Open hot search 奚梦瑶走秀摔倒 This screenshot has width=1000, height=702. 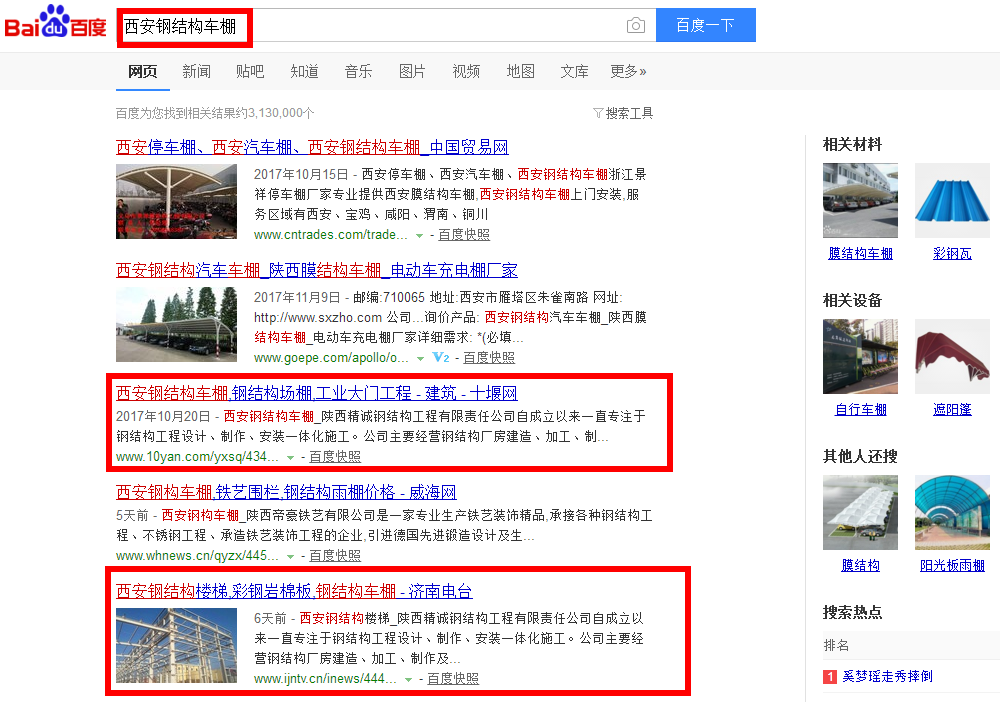(887, 676)
